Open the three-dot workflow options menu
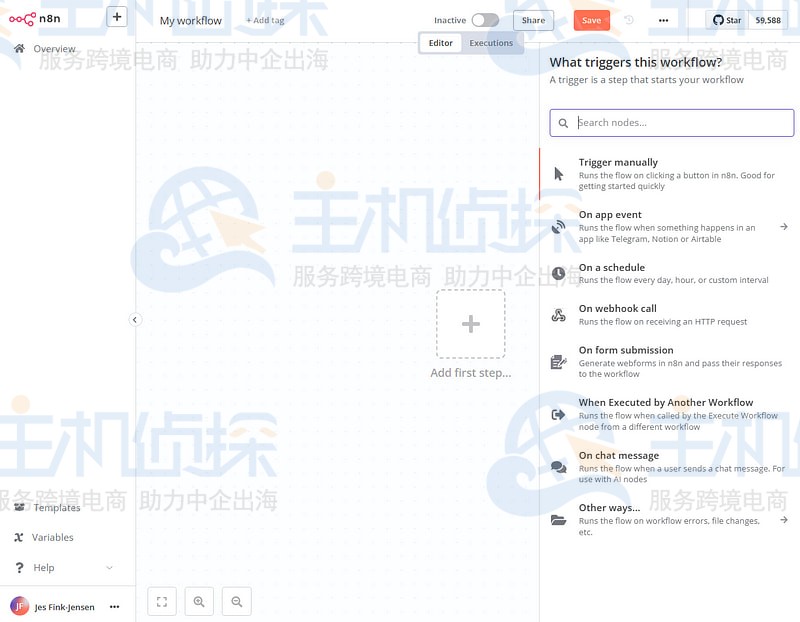The height and width of the screenshot is (622, 800). (663, 20)
